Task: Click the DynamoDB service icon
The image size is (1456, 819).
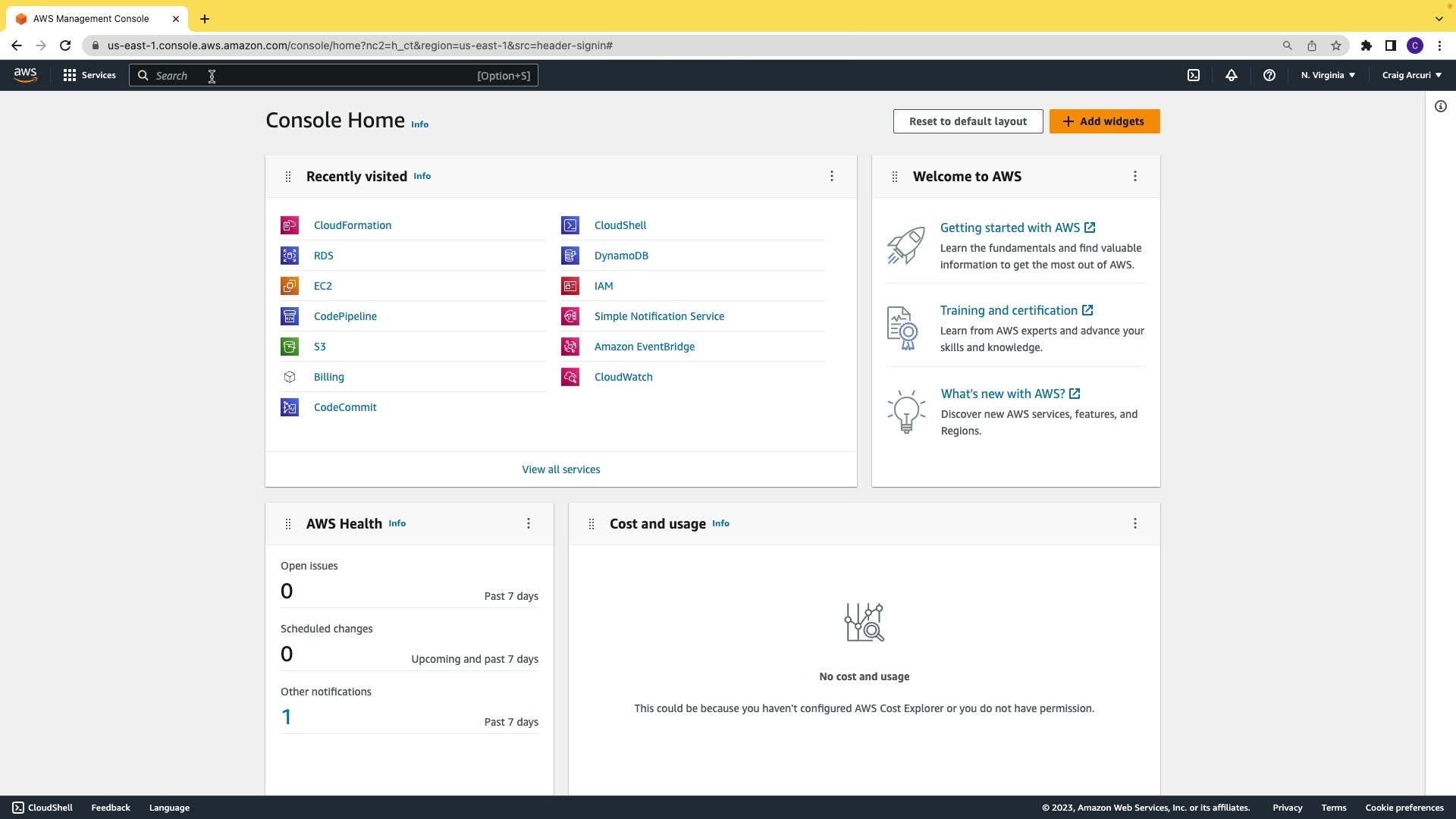Action: [570, 256]
